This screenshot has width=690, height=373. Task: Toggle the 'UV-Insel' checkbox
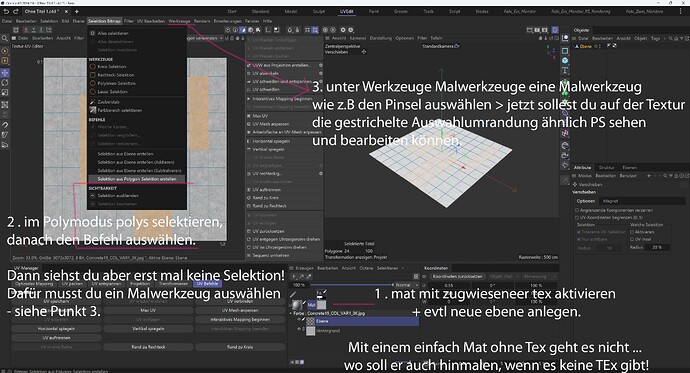click(x=632, y=239)
